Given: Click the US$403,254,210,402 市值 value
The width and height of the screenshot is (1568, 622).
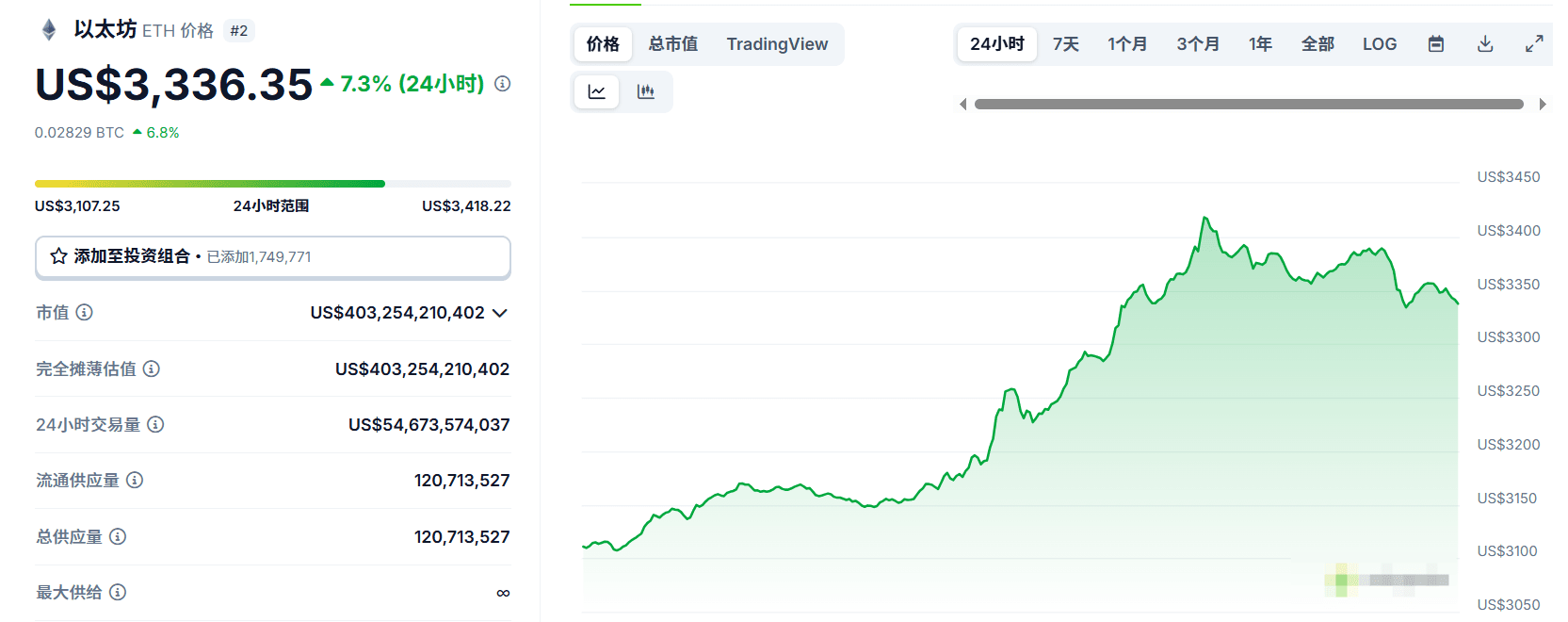Looking at the screenshot, I should (397, 313).
